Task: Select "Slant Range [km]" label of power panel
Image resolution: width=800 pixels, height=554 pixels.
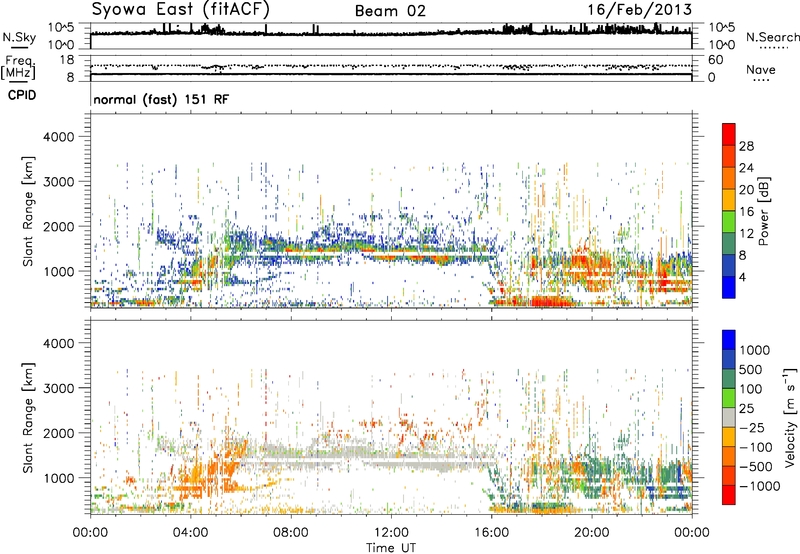Action: [x=29, y=211]
